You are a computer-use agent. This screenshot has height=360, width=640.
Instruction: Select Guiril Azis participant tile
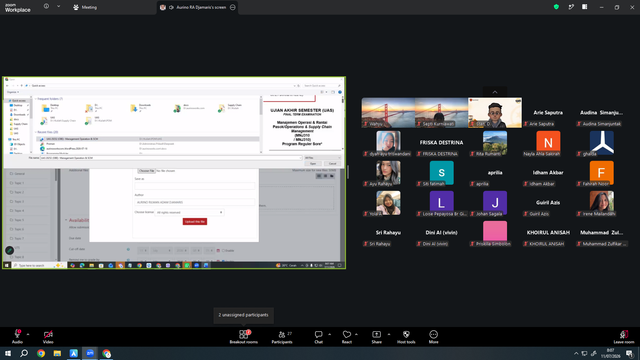[548, 203]
